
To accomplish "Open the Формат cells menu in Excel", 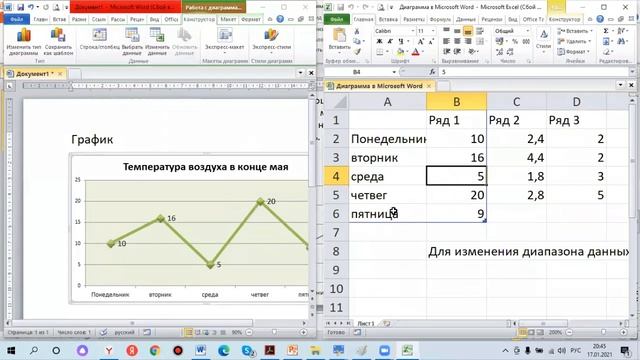I will [x=574, y=51].
